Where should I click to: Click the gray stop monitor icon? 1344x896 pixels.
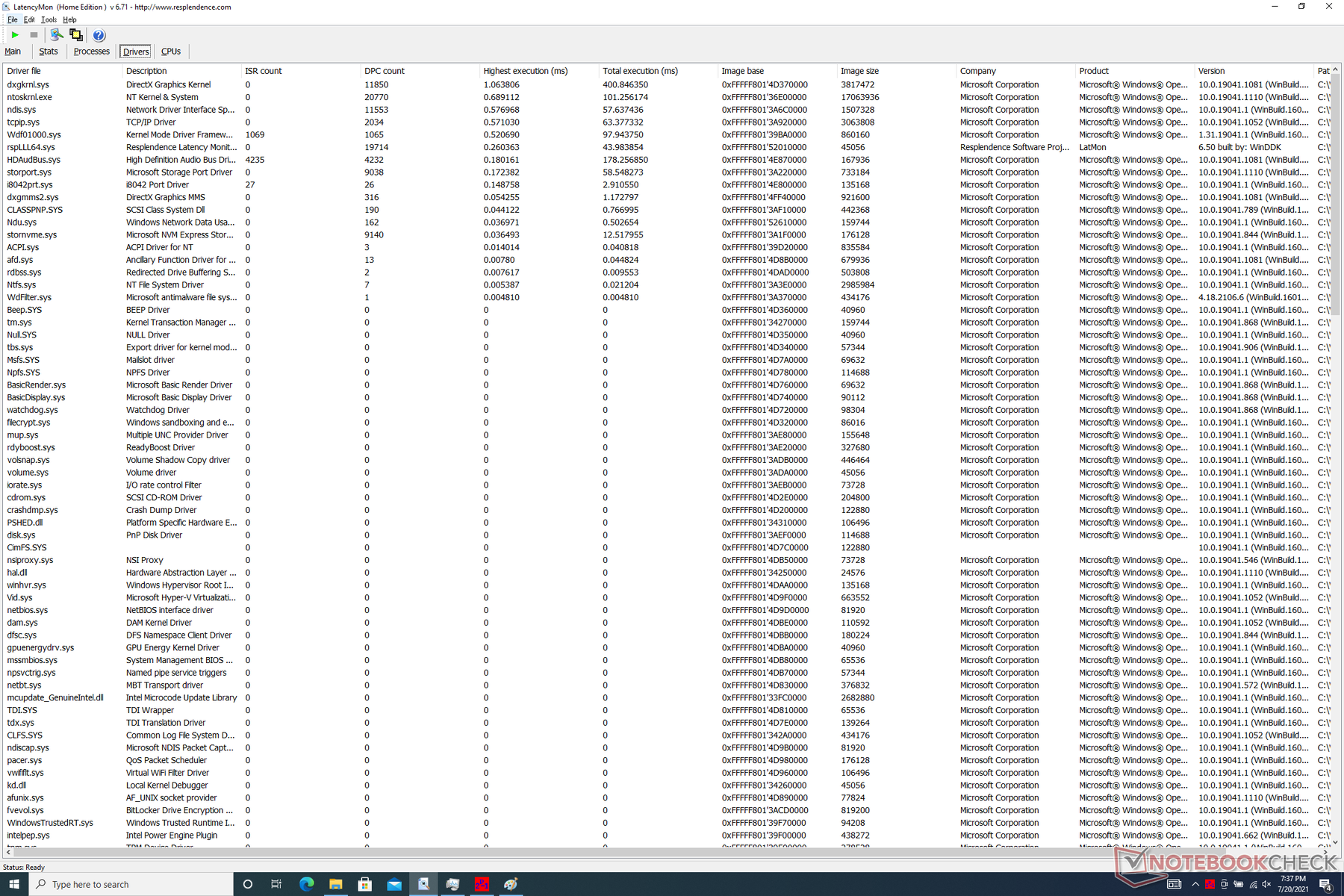34,34
